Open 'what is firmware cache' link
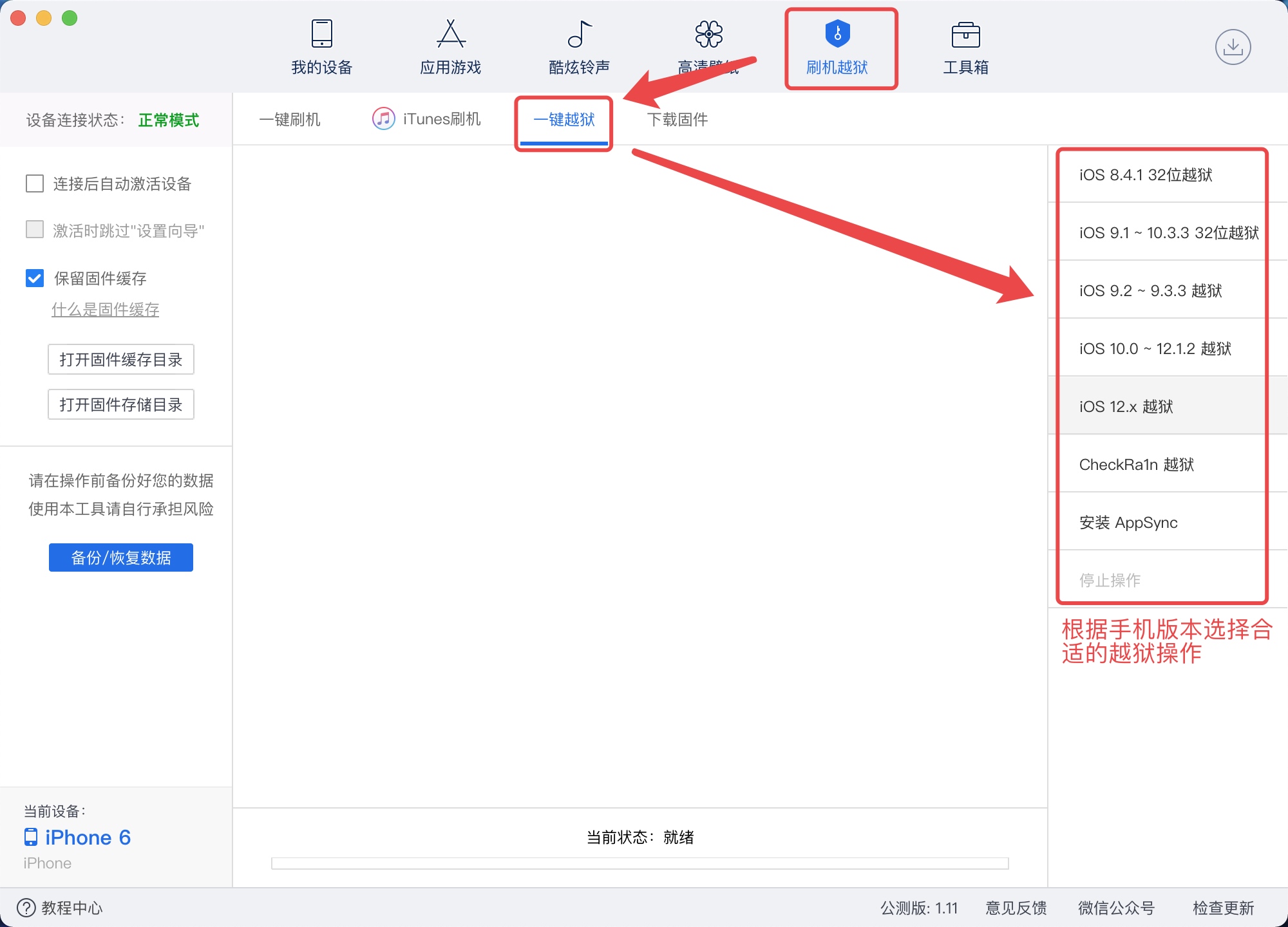The height and width of the screenshot is (927, 1288). [x=105, y=310]
